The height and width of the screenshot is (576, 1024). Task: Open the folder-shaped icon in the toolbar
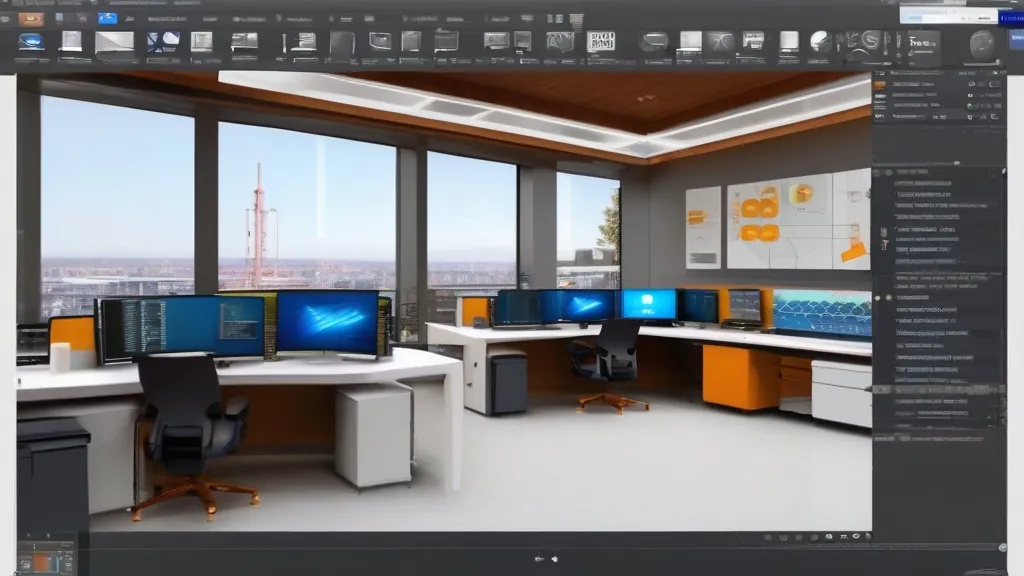447,41
